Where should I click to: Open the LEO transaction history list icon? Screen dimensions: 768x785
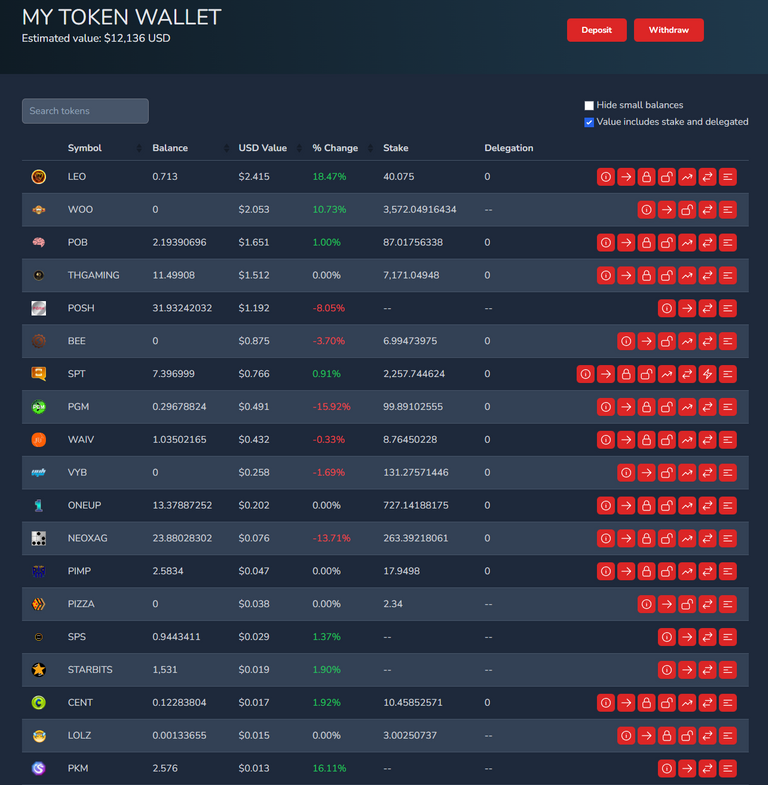727,177
